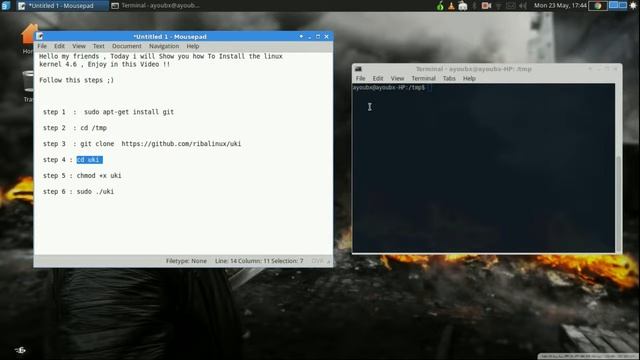Open the Terminal menu in the Terminal window
Screen dimensions: 640x360
[423, 78]
